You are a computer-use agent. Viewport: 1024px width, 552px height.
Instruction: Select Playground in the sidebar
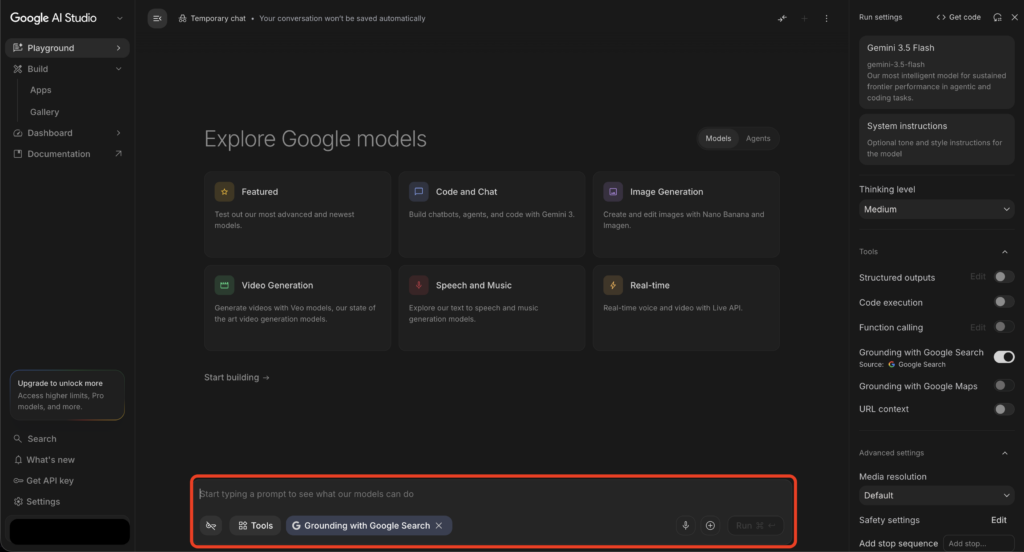point(67,48)
